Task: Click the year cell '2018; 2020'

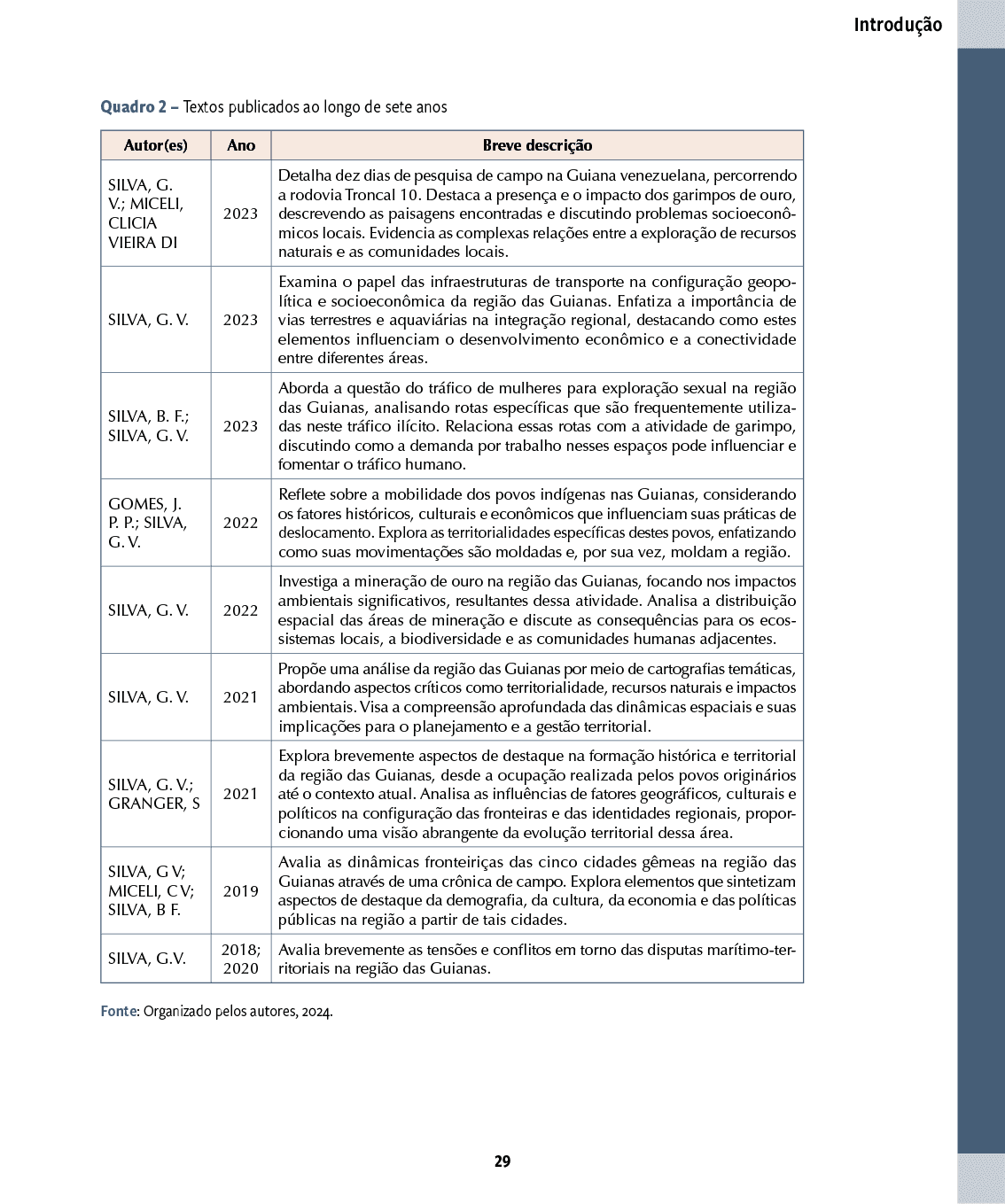Action: [x=240, y=959]
